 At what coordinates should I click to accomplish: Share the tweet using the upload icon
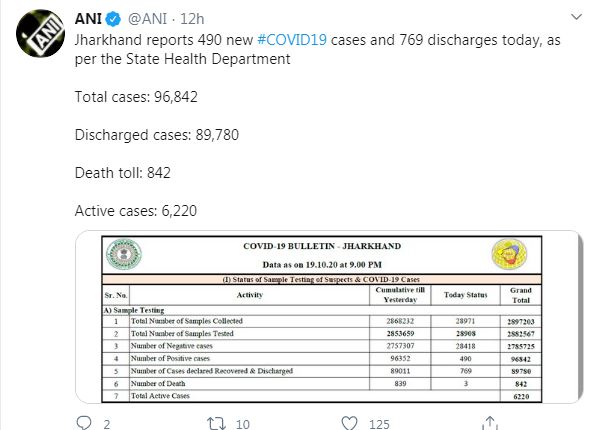tap(490, 423)
